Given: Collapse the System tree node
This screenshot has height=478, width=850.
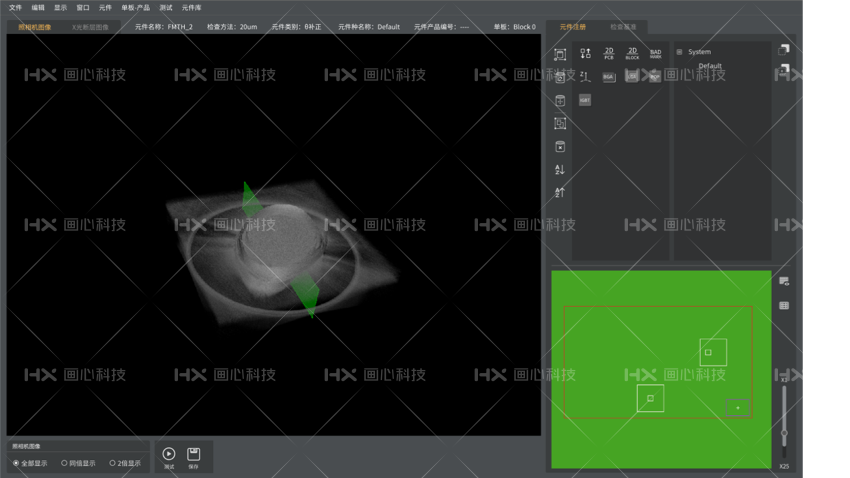Looking at the screenshot, I should point(680,52).
